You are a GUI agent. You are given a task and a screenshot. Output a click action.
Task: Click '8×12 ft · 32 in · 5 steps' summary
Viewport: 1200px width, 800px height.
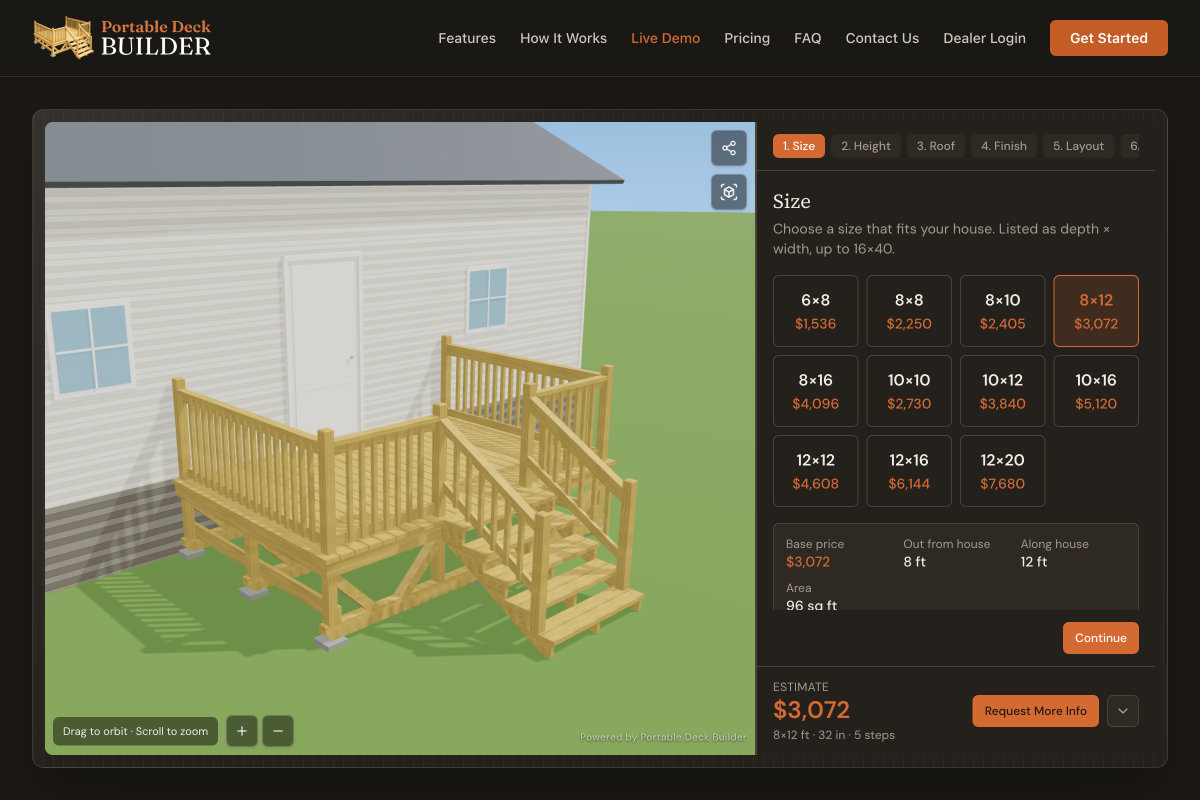[834, 735]
